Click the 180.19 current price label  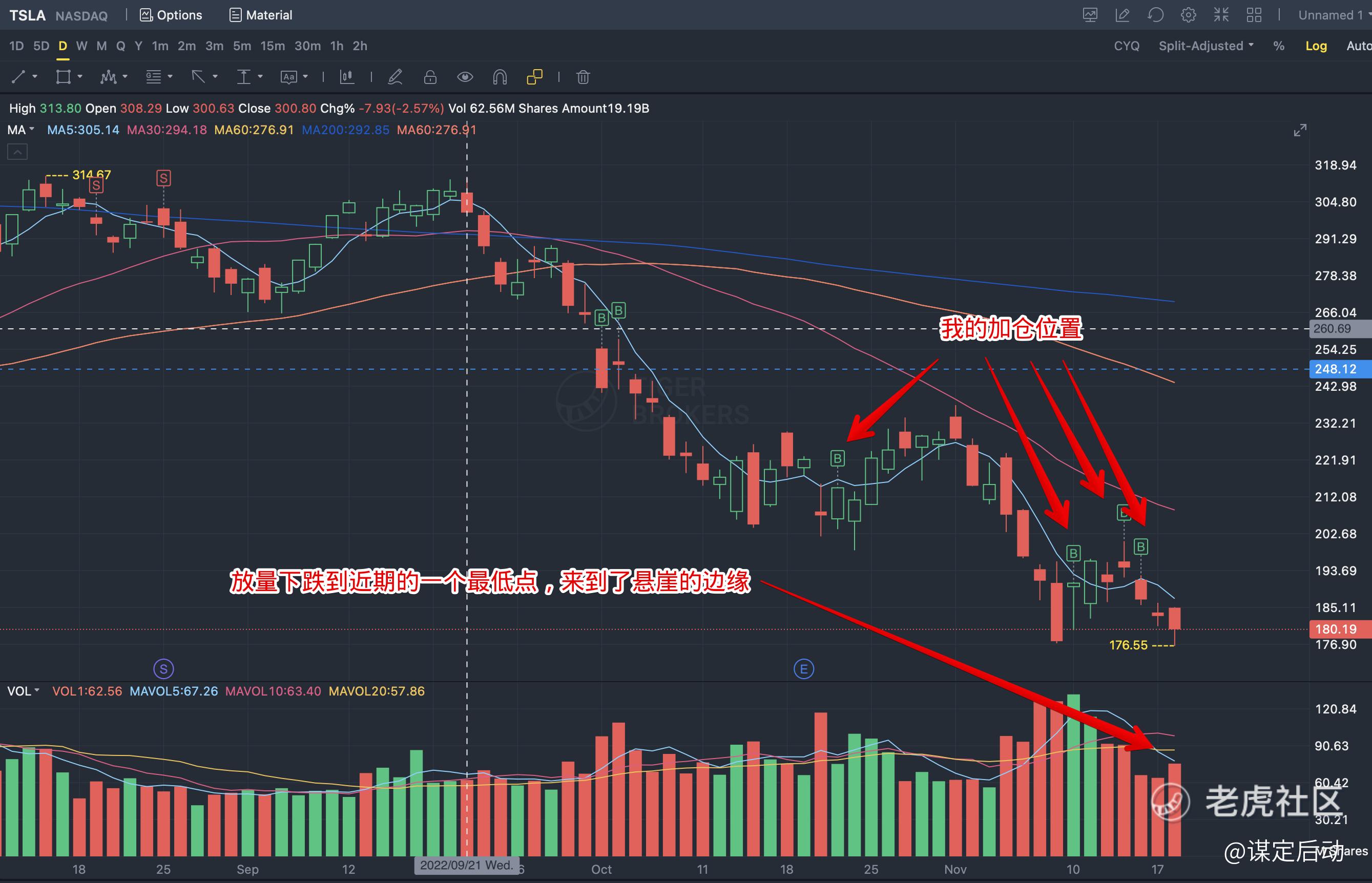click(1340, 629)
